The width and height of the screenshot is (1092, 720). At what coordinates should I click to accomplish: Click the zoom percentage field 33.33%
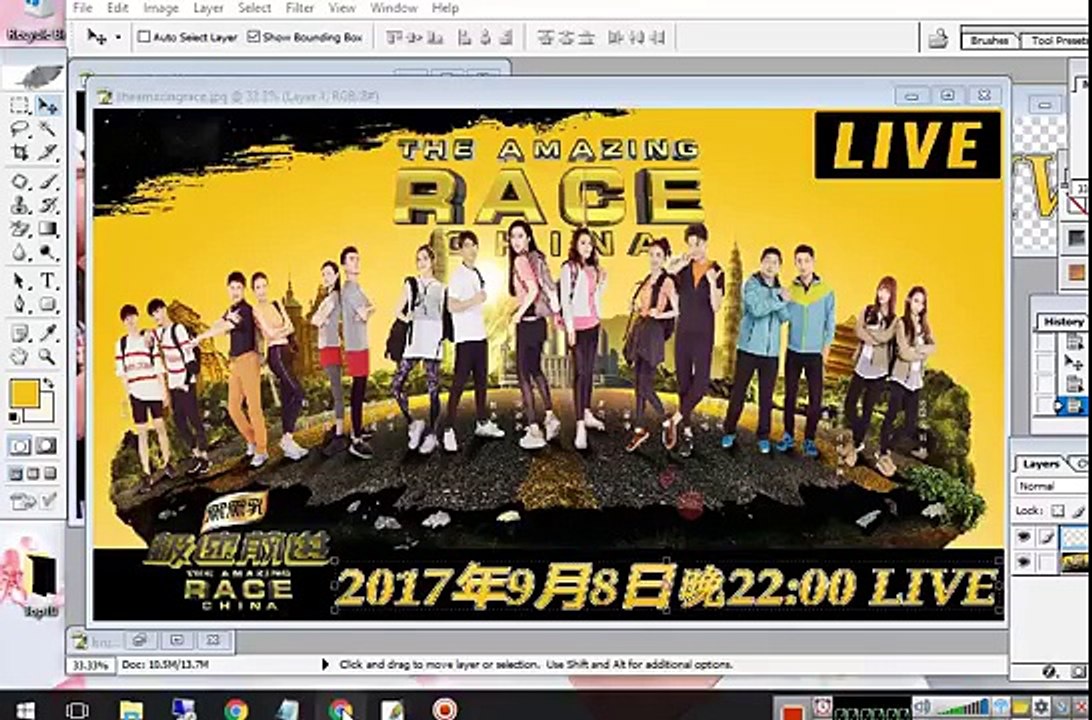(x=91, y=665)
